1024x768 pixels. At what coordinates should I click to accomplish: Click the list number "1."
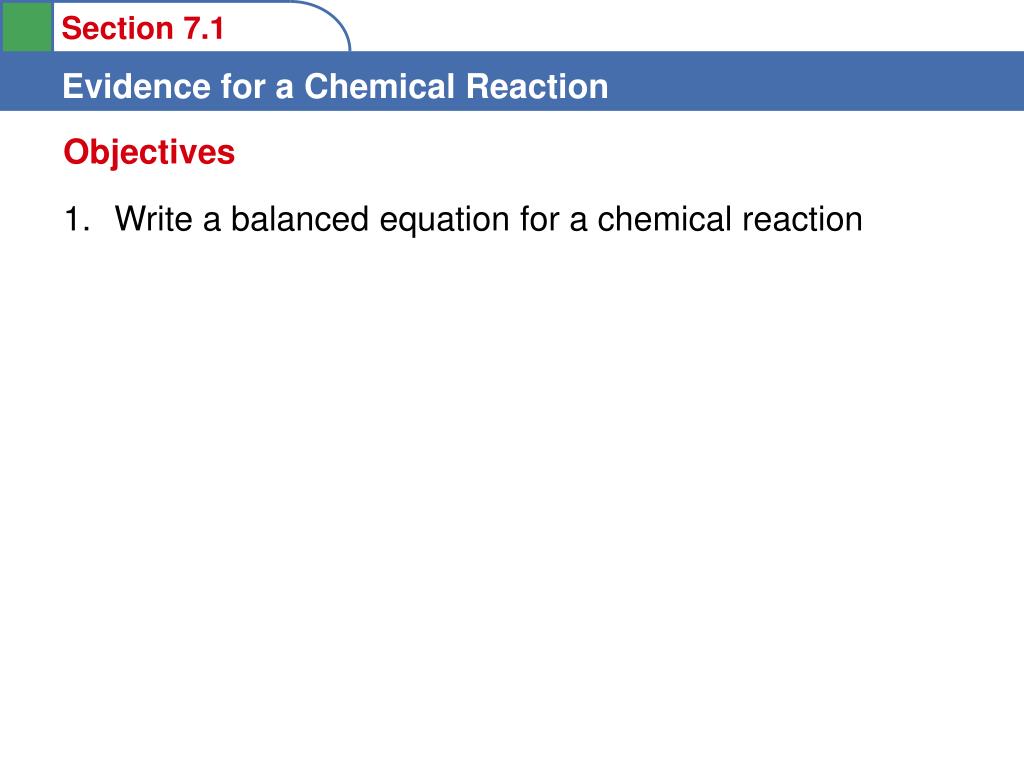tap(76, 219)
